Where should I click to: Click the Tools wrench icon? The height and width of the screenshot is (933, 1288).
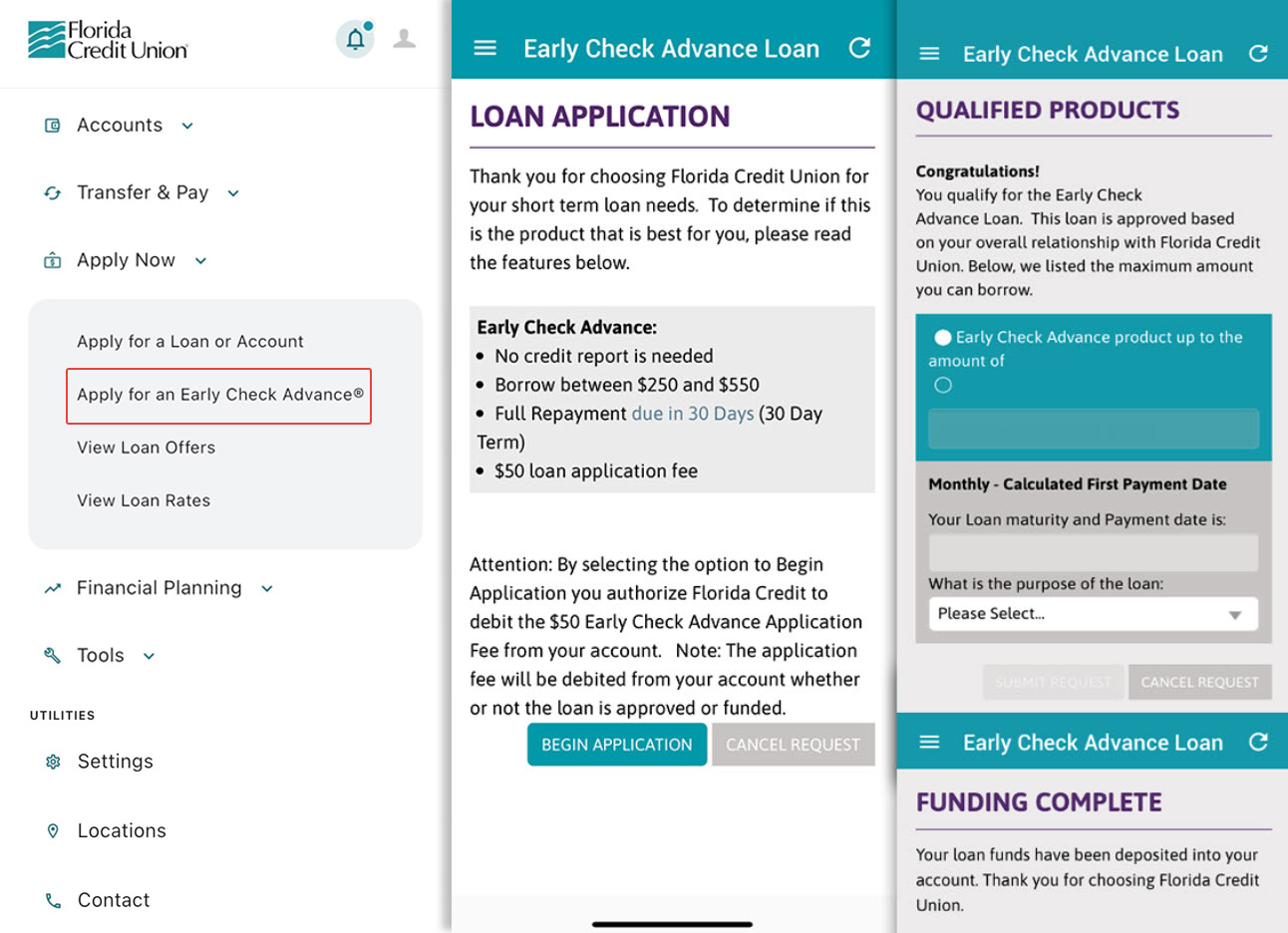(x=53, y=656)
